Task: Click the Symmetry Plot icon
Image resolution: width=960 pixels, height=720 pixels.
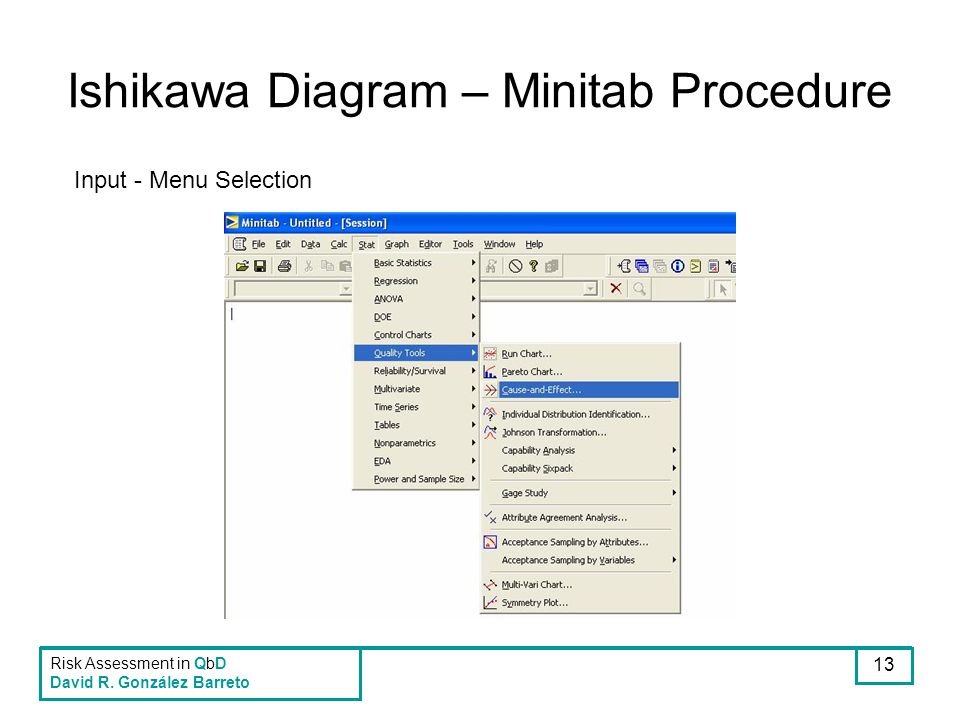Action: click(x=490, y=602)
